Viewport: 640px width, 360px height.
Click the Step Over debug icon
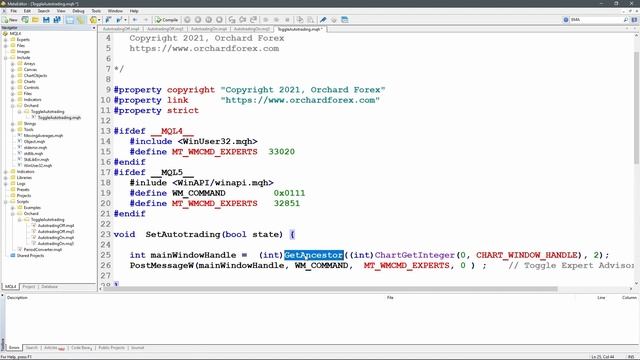[242, 20]
